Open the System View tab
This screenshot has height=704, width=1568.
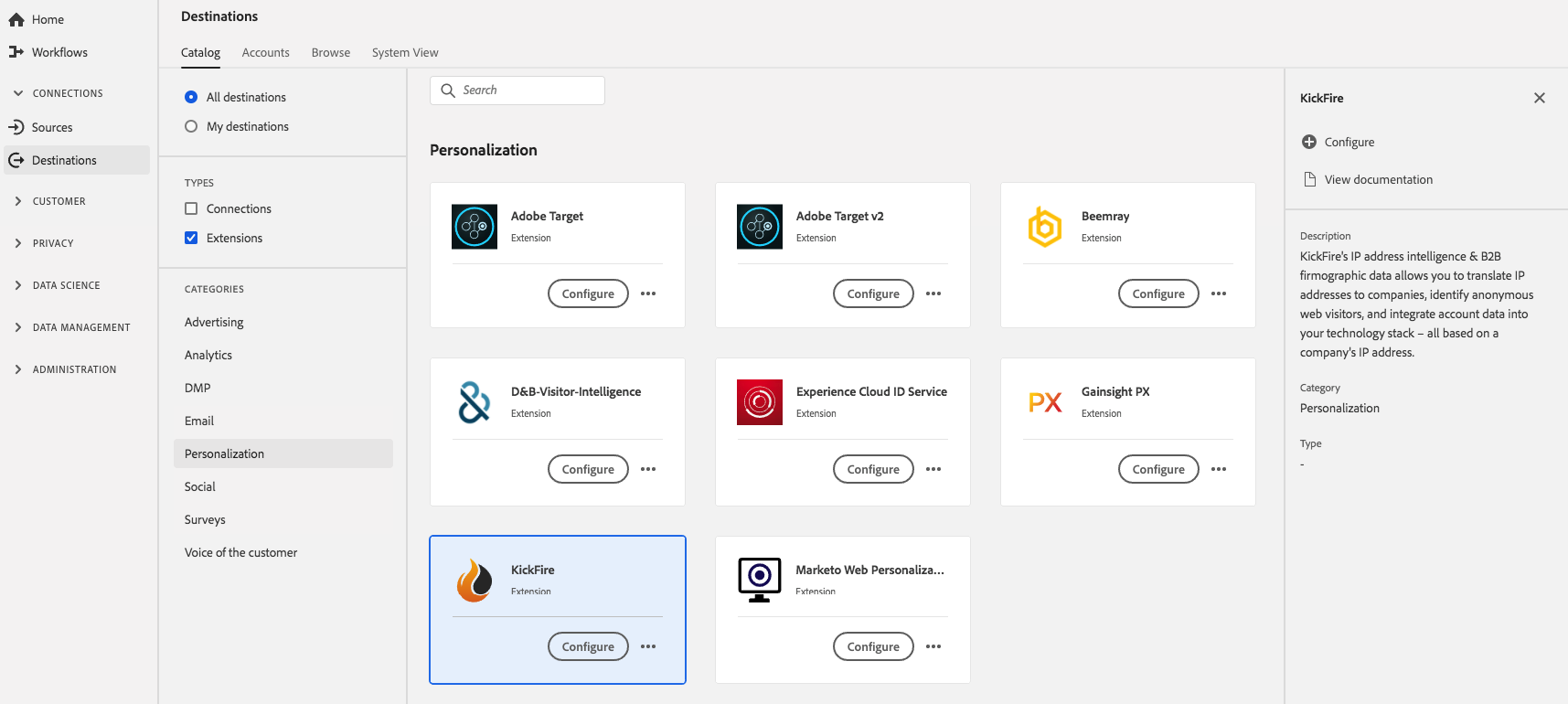[405, 52]
